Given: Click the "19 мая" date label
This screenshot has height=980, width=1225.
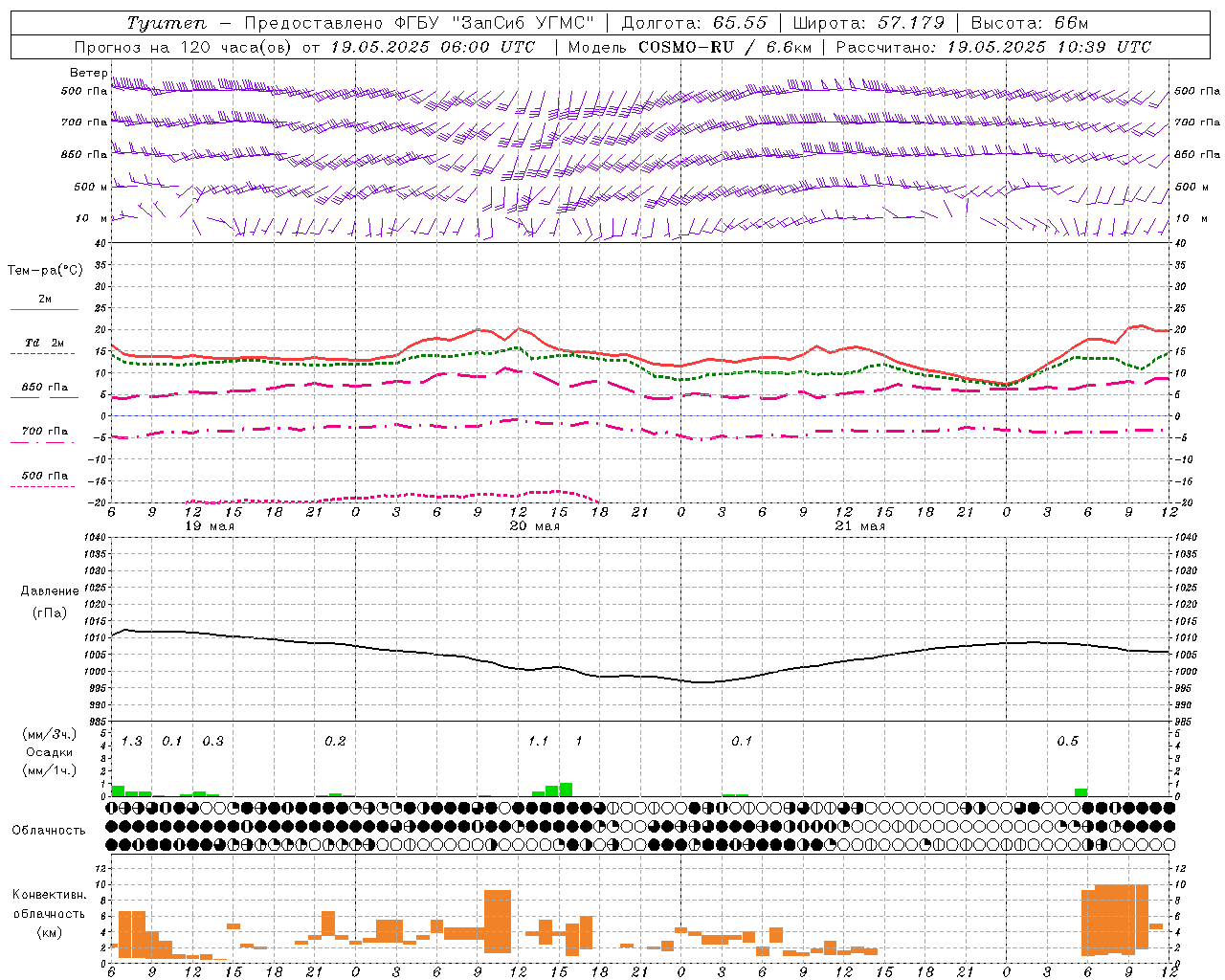Looking at the screenshot, I should click(x=210, y=526).
